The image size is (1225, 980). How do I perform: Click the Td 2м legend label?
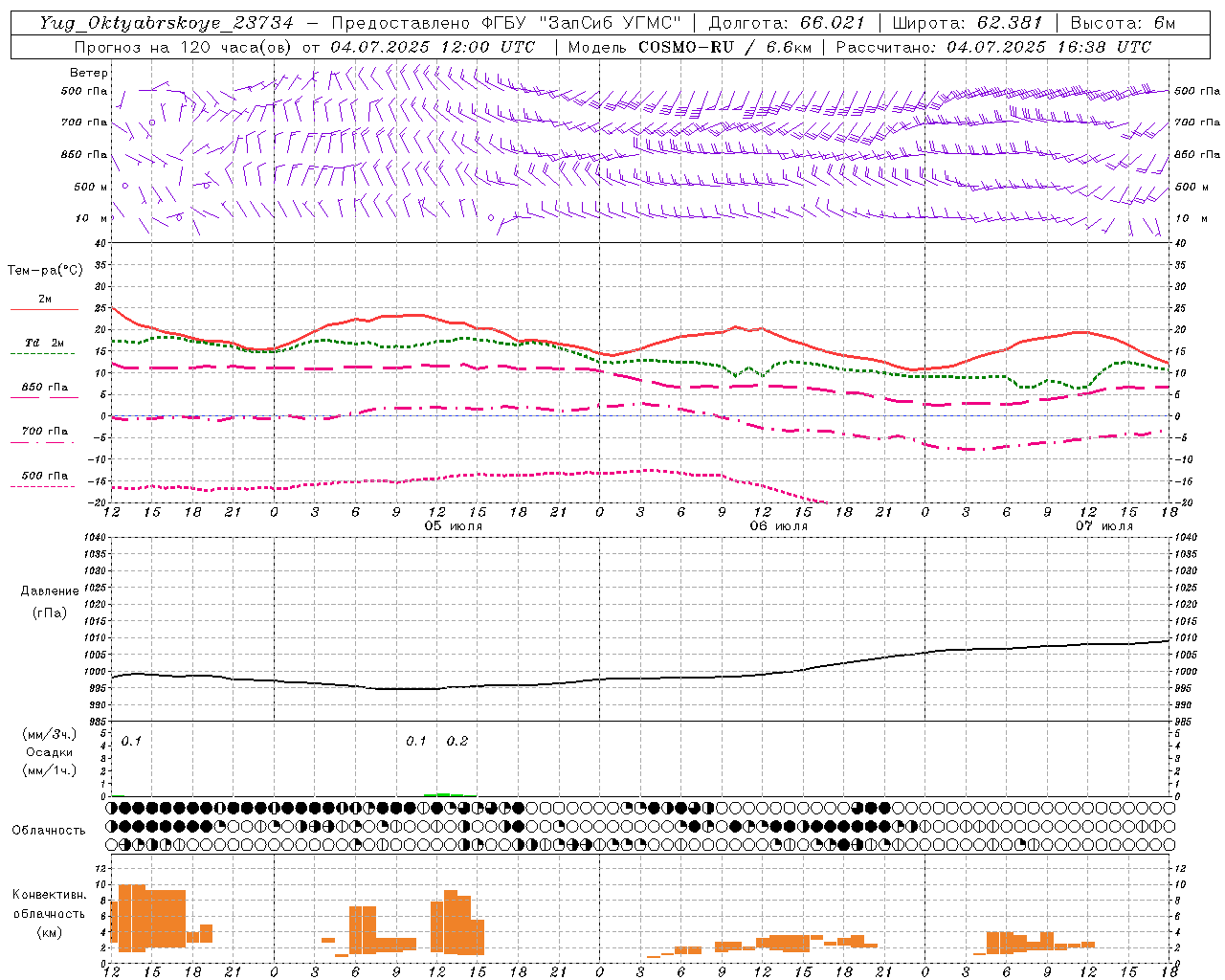45,343
